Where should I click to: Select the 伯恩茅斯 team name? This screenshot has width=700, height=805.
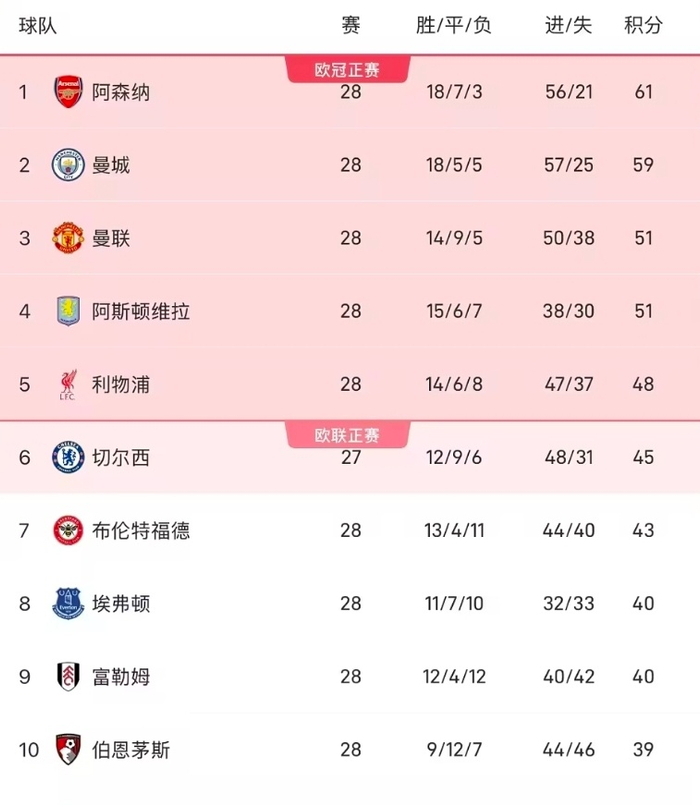coord(130,749)
